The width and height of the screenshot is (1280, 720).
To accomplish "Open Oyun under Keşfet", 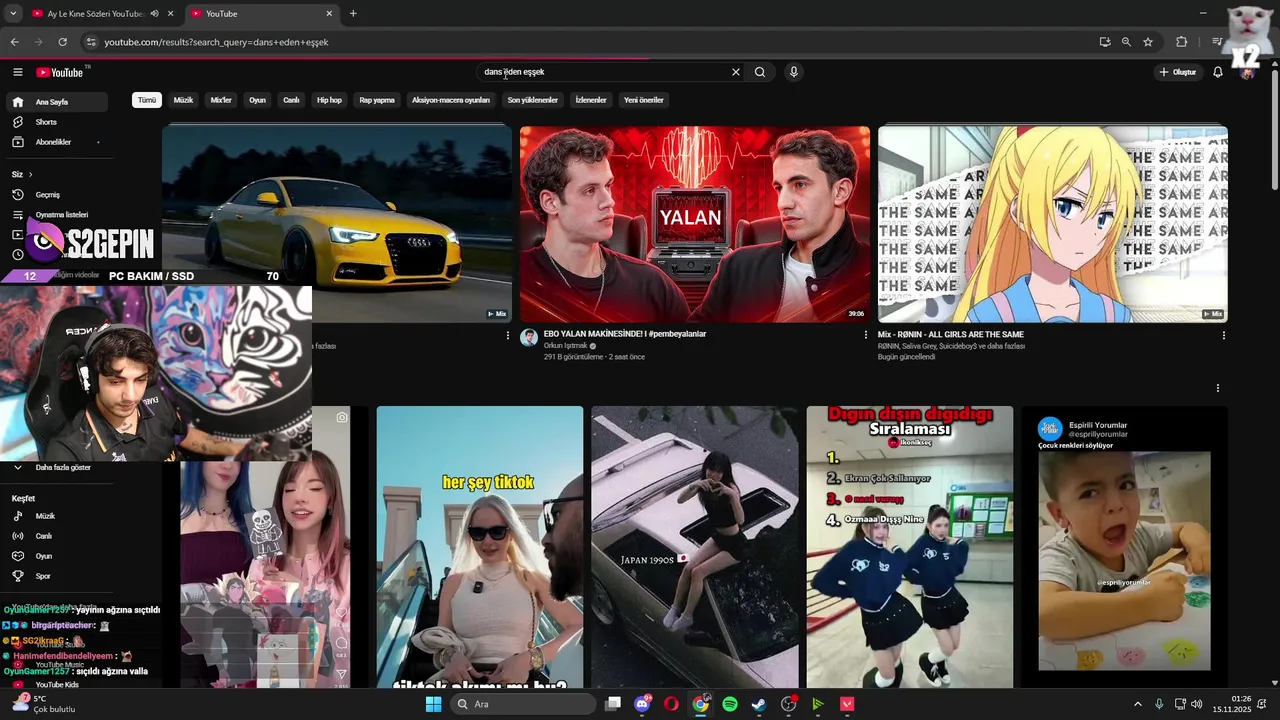I will coord(56,556).
